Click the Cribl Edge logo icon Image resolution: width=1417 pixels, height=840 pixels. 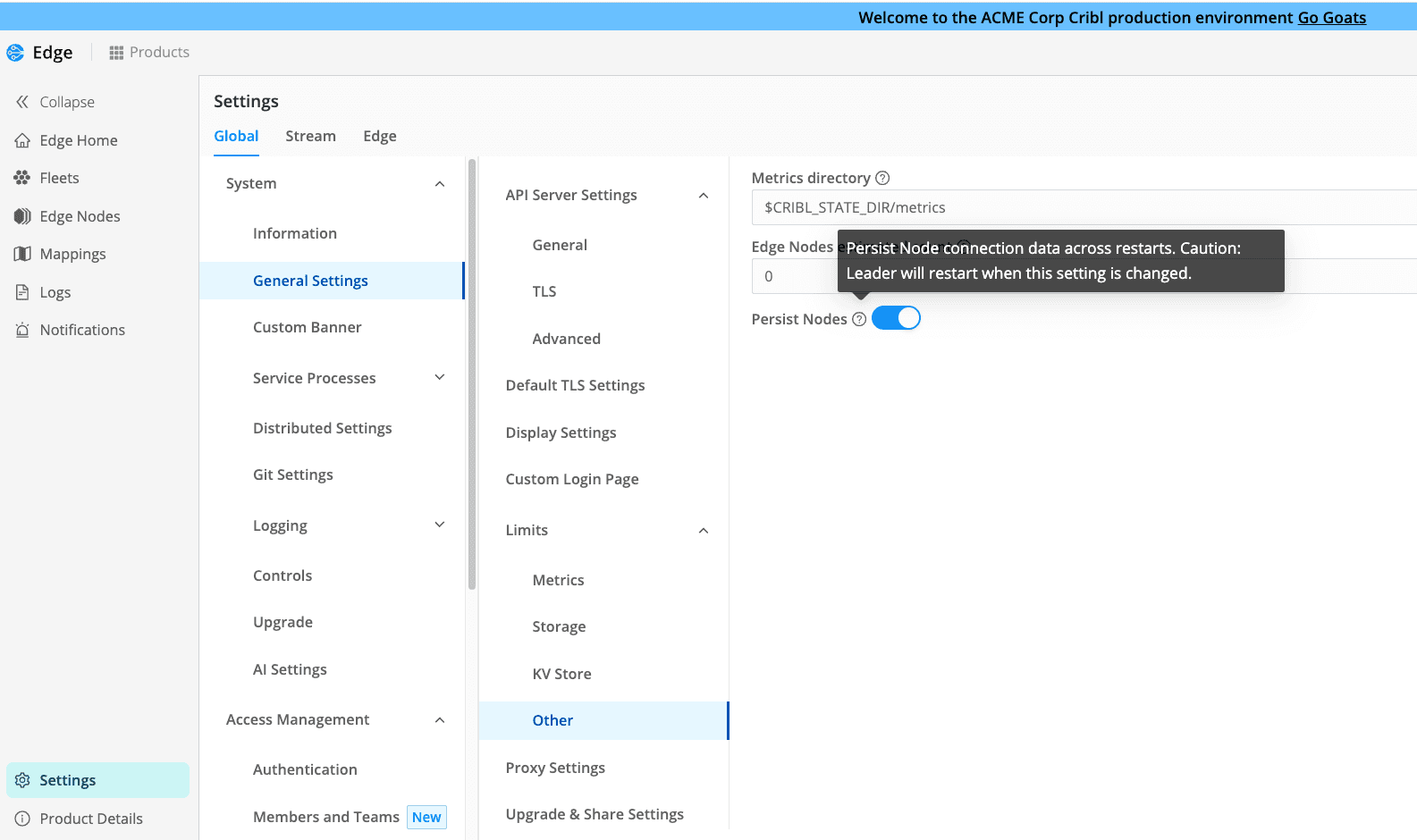(15, 53)
